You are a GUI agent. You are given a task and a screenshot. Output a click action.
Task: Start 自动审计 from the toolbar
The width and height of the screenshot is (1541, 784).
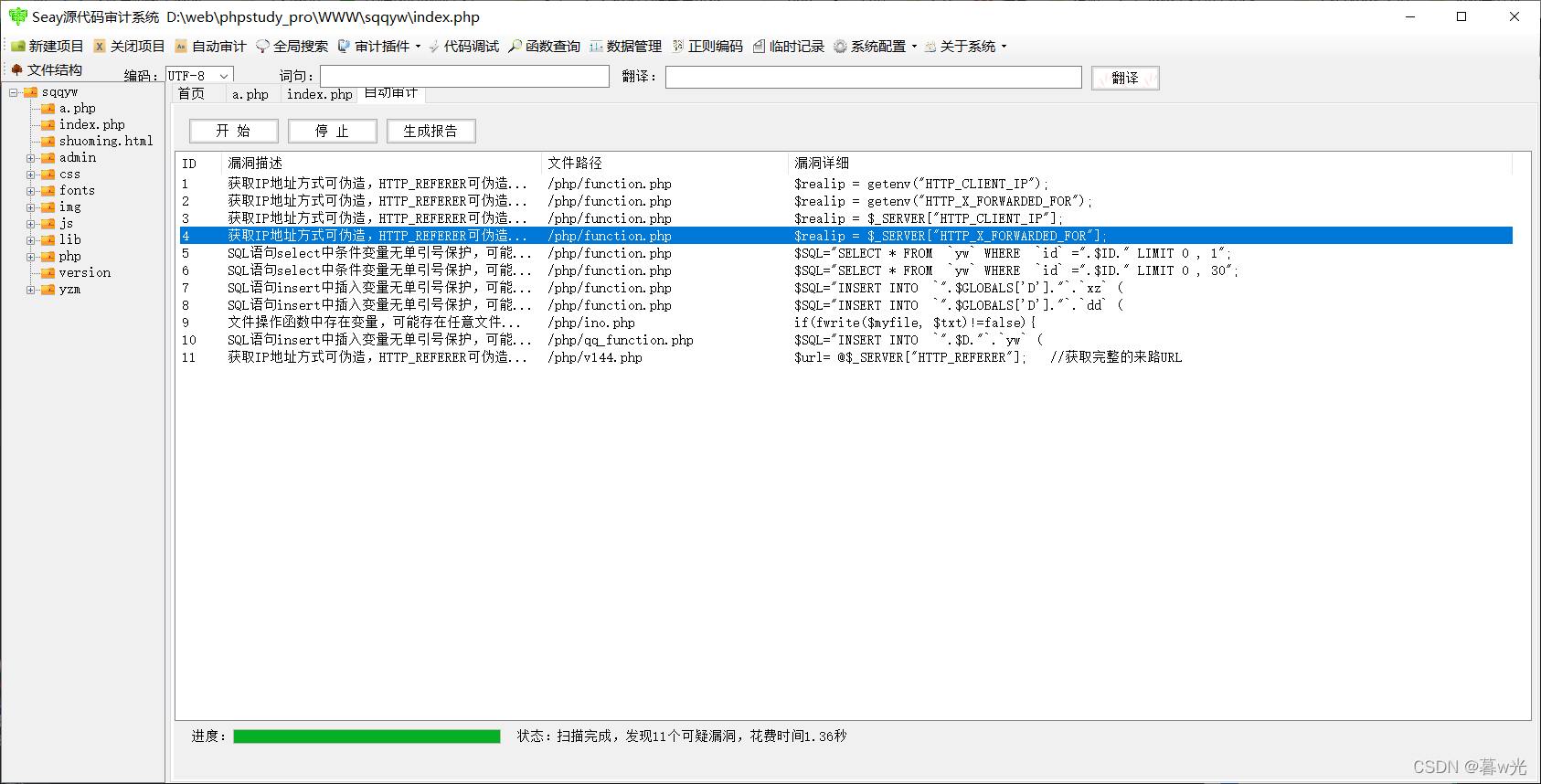(210, 47)
